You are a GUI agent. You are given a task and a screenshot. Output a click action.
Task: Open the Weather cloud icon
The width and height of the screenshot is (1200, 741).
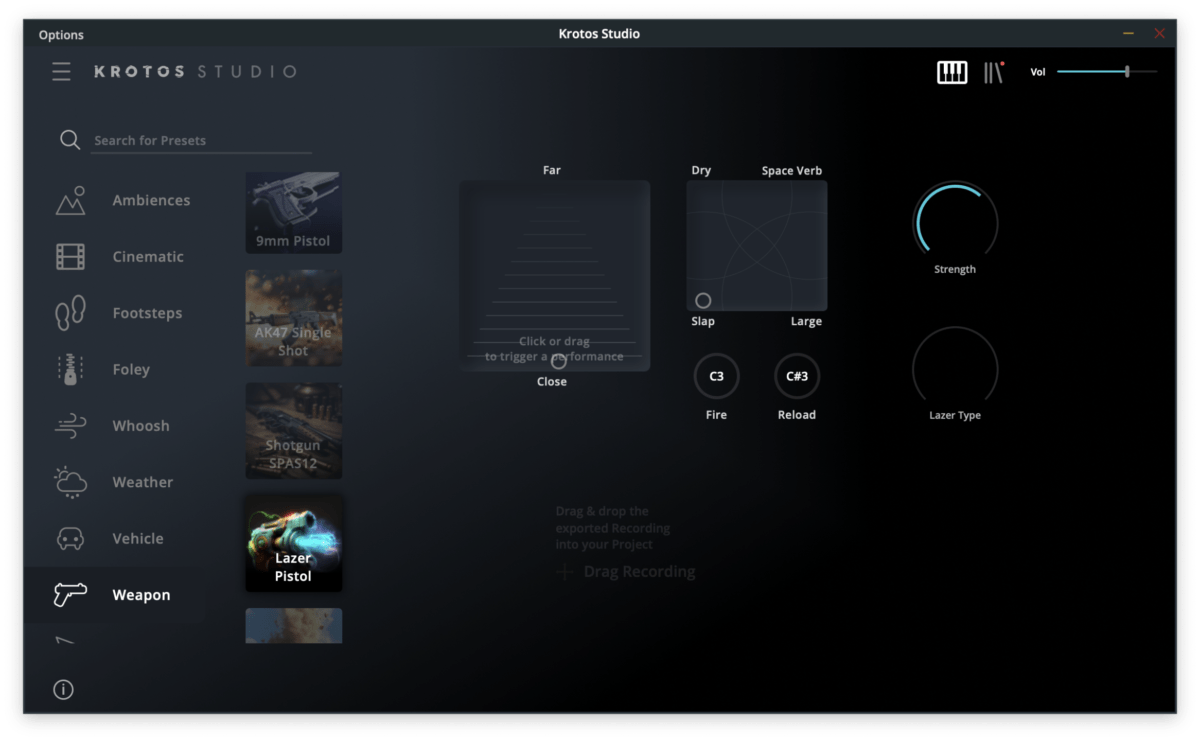(x=69, y=481)
